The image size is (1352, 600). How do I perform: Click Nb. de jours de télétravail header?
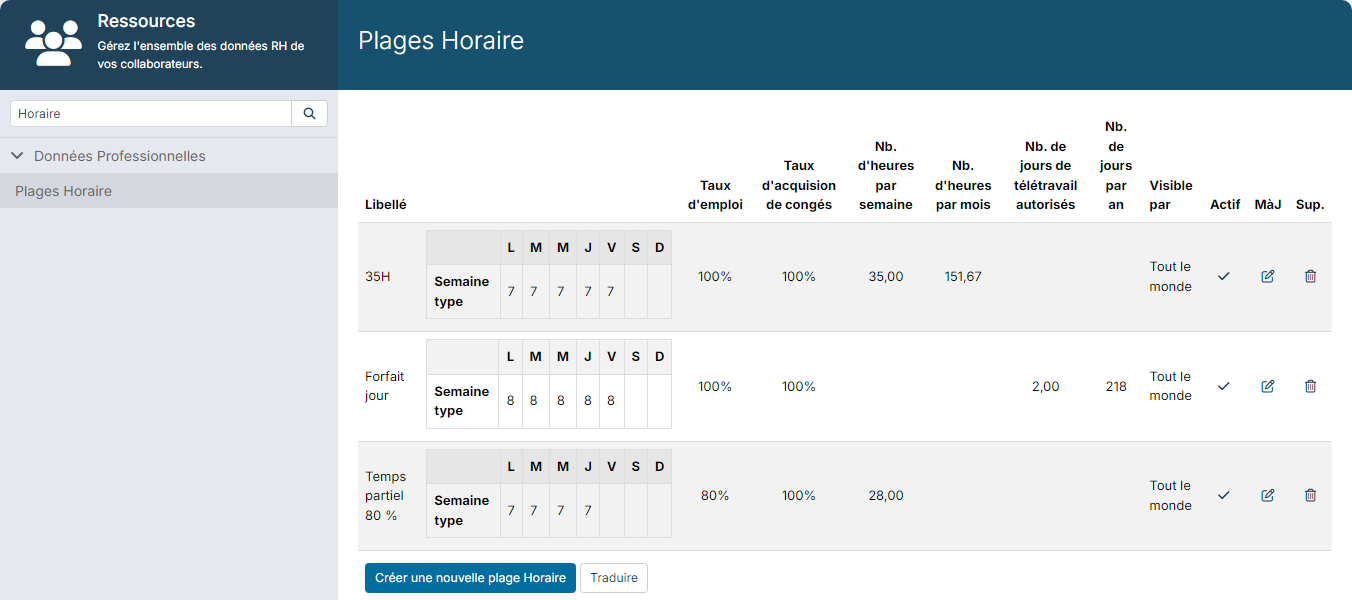click(1046, 175)
